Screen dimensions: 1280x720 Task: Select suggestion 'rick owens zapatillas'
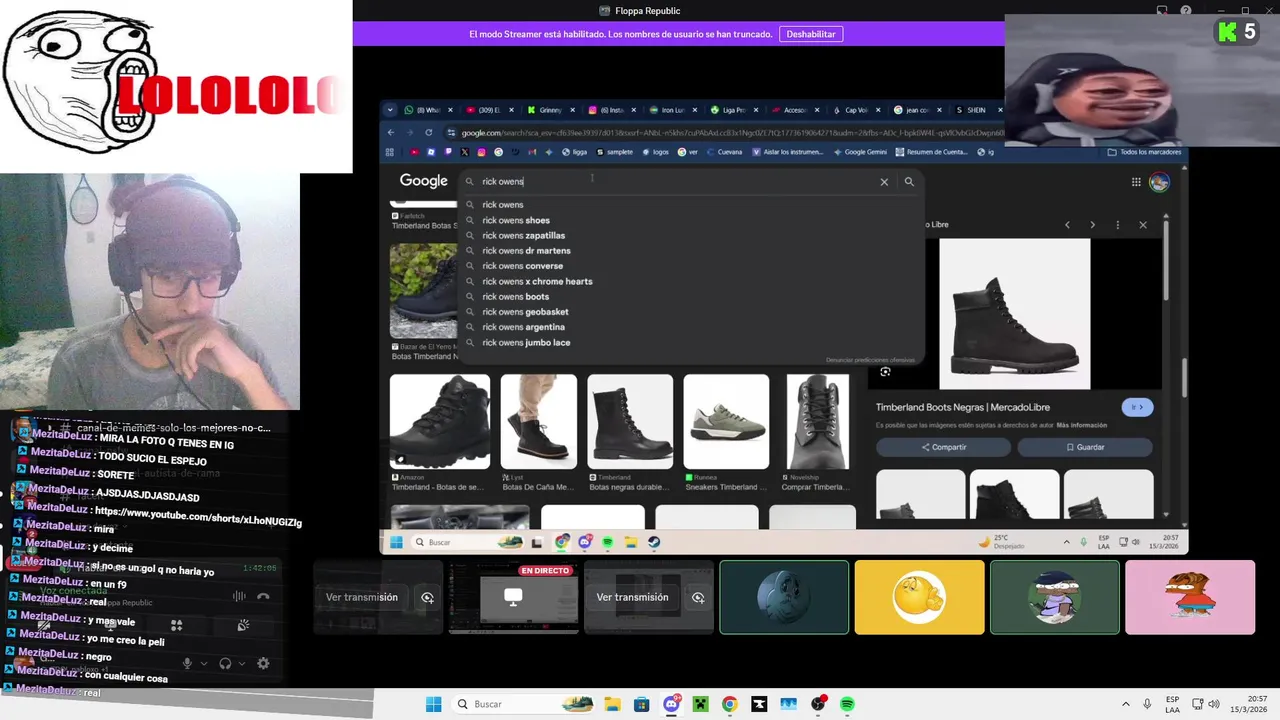pos(523,235)
